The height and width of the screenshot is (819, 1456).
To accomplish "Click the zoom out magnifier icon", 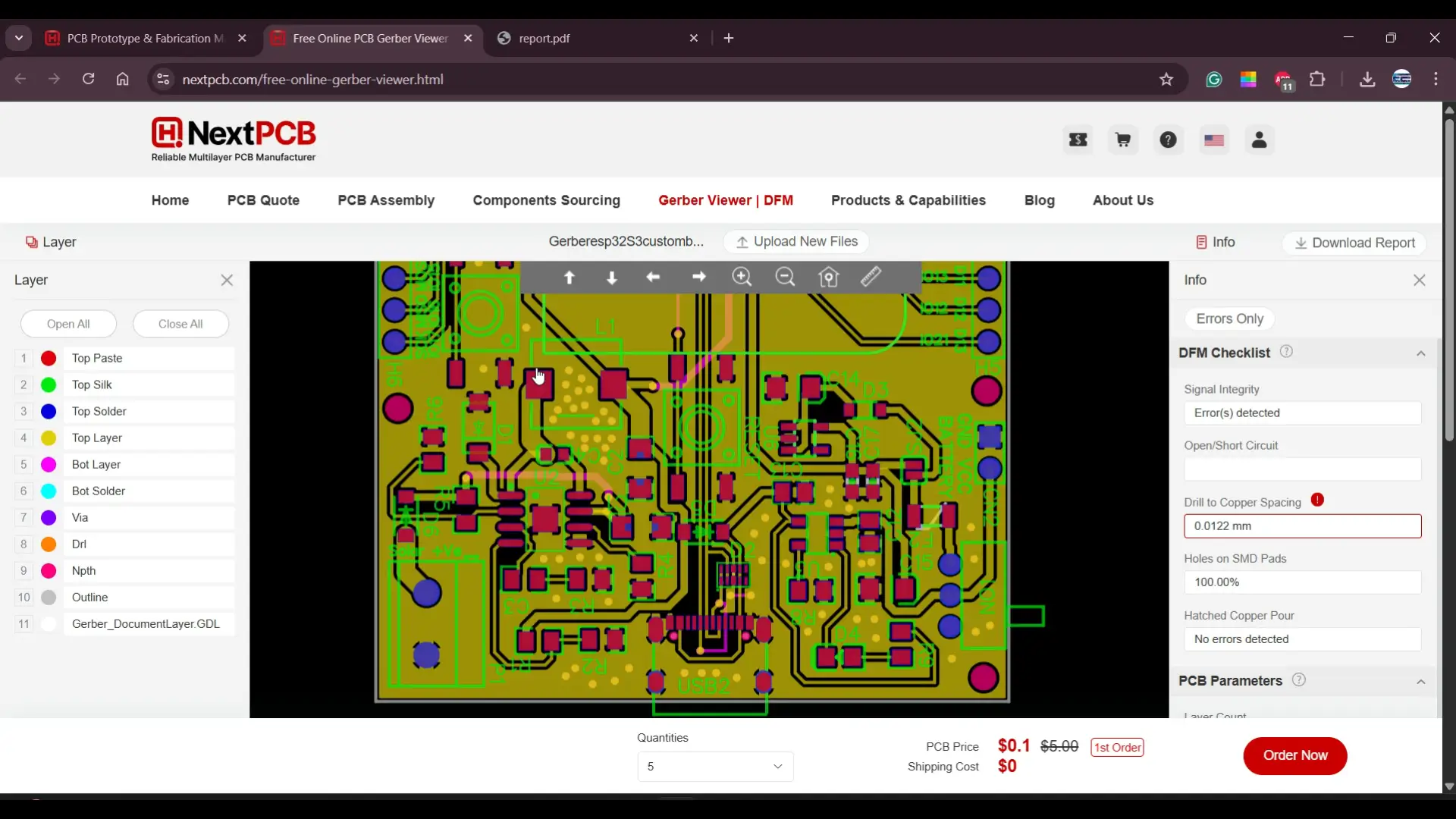I will 786,278.
